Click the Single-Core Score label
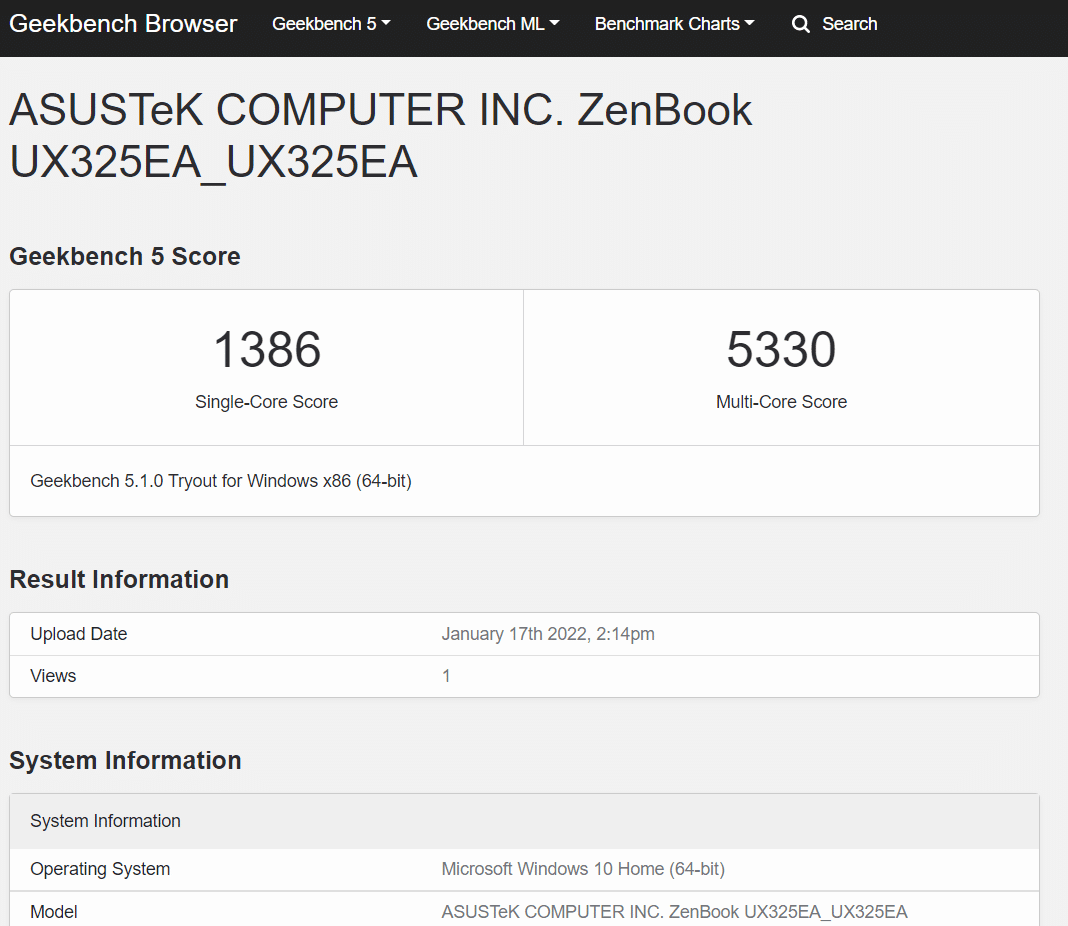 266,402
